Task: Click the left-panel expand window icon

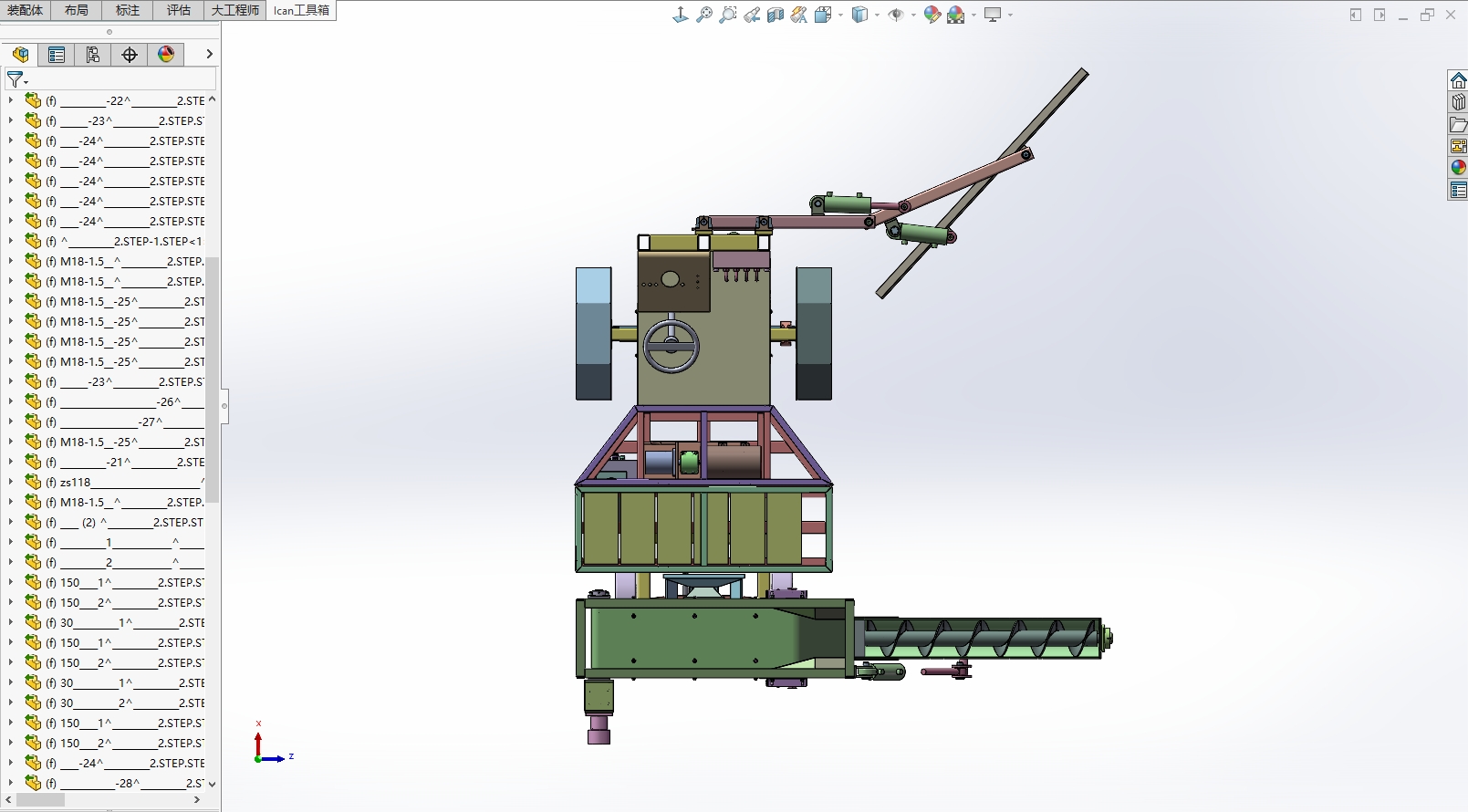Action: (x=1356, y=15)
